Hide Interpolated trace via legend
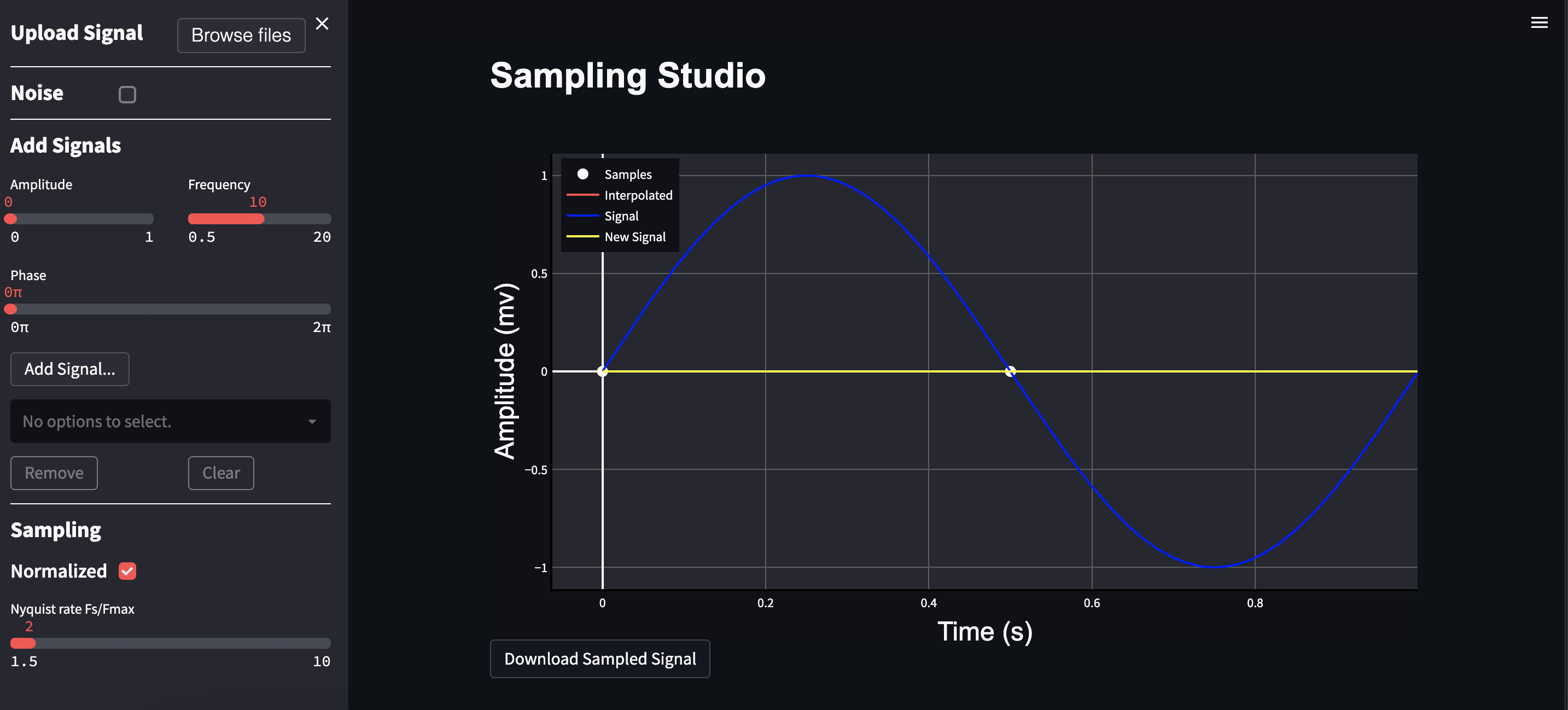Viewport: 1568px width, 710px height. pos(637,195)
